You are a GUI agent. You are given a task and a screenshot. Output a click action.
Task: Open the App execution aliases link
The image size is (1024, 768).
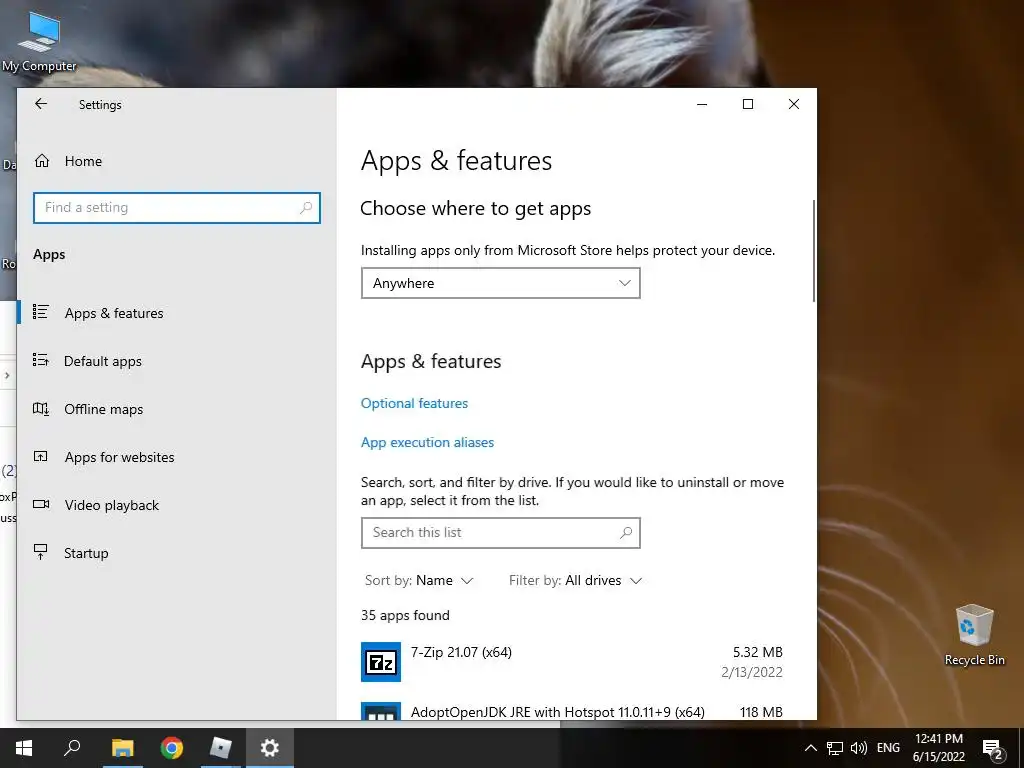(x=428, y=443)
